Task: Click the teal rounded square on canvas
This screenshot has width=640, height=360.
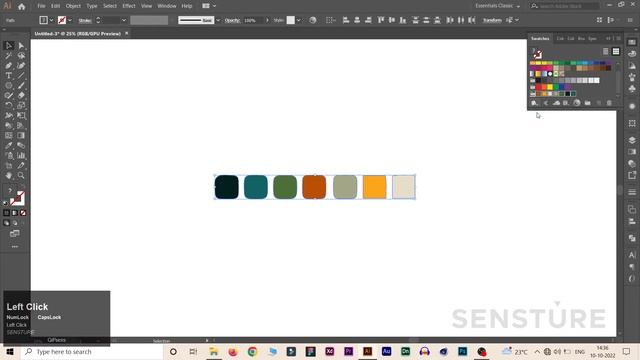Action: click(x=256, y=187)
